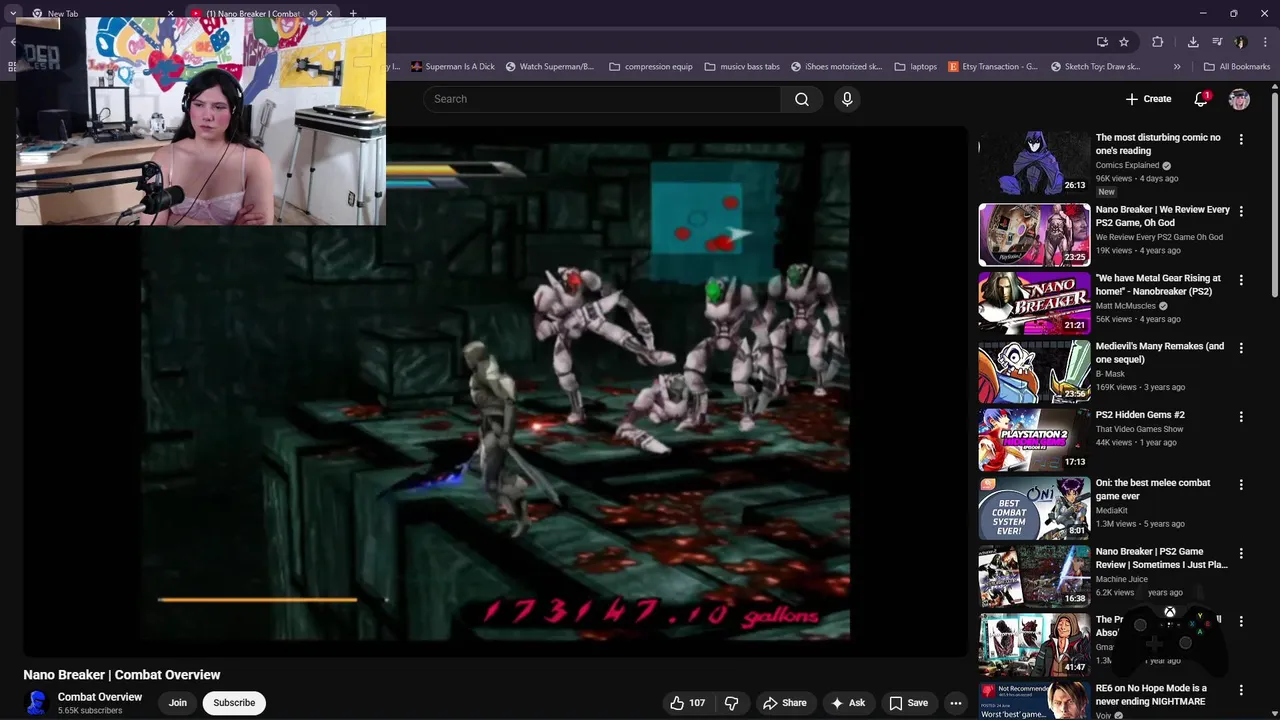Open the Chrome profile avatar
Image resolution: width=1280 pixels, height=720 pixels.
point(1241,42)
